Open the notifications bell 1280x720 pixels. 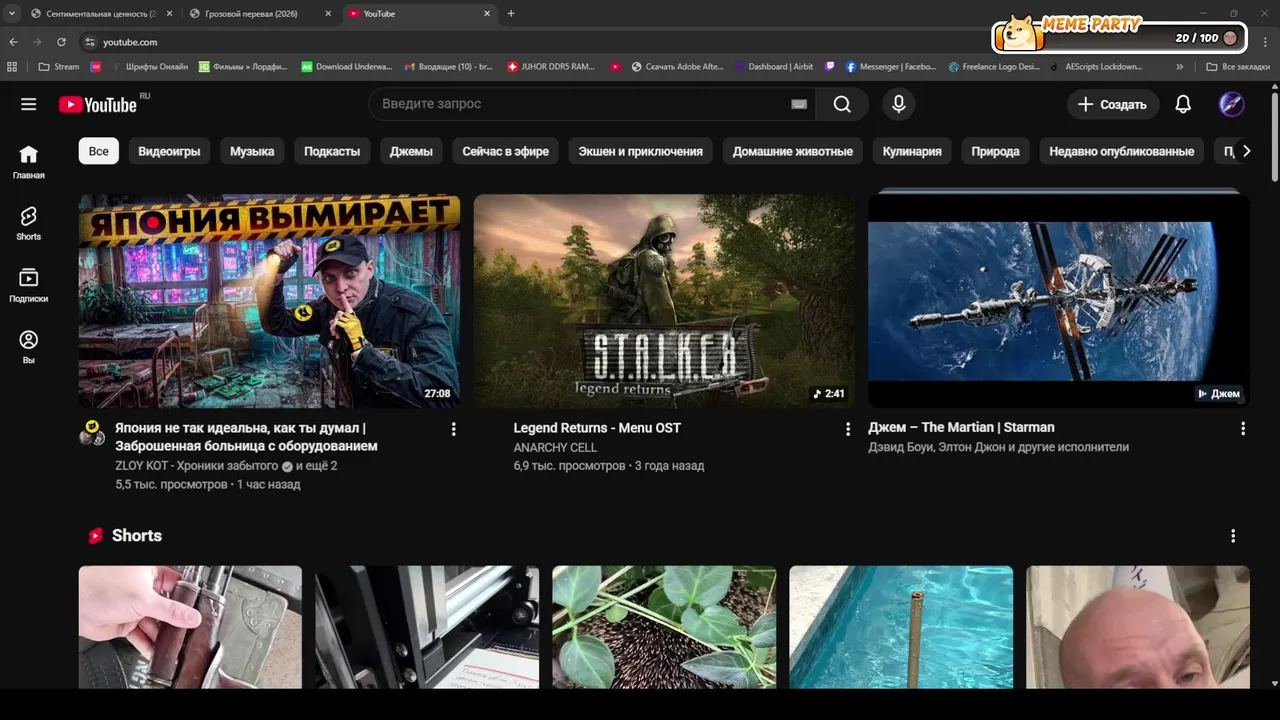coord(1183,104)
